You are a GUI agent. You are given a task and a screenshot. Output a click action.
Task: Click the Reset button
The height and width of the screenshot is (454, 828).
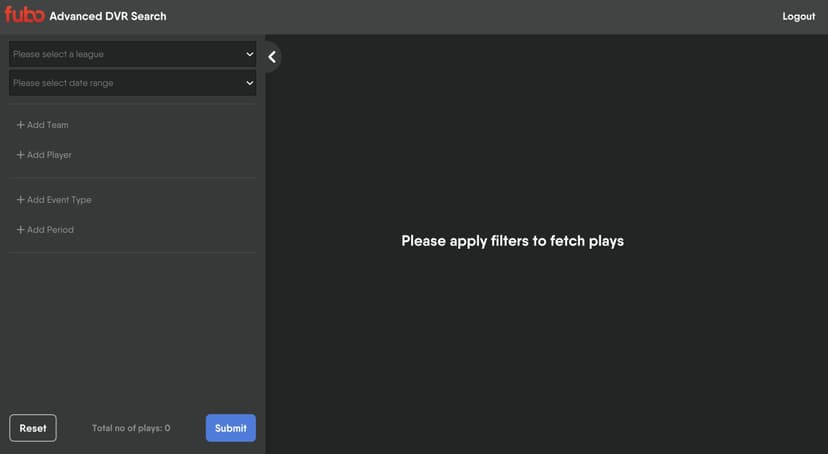33,428
